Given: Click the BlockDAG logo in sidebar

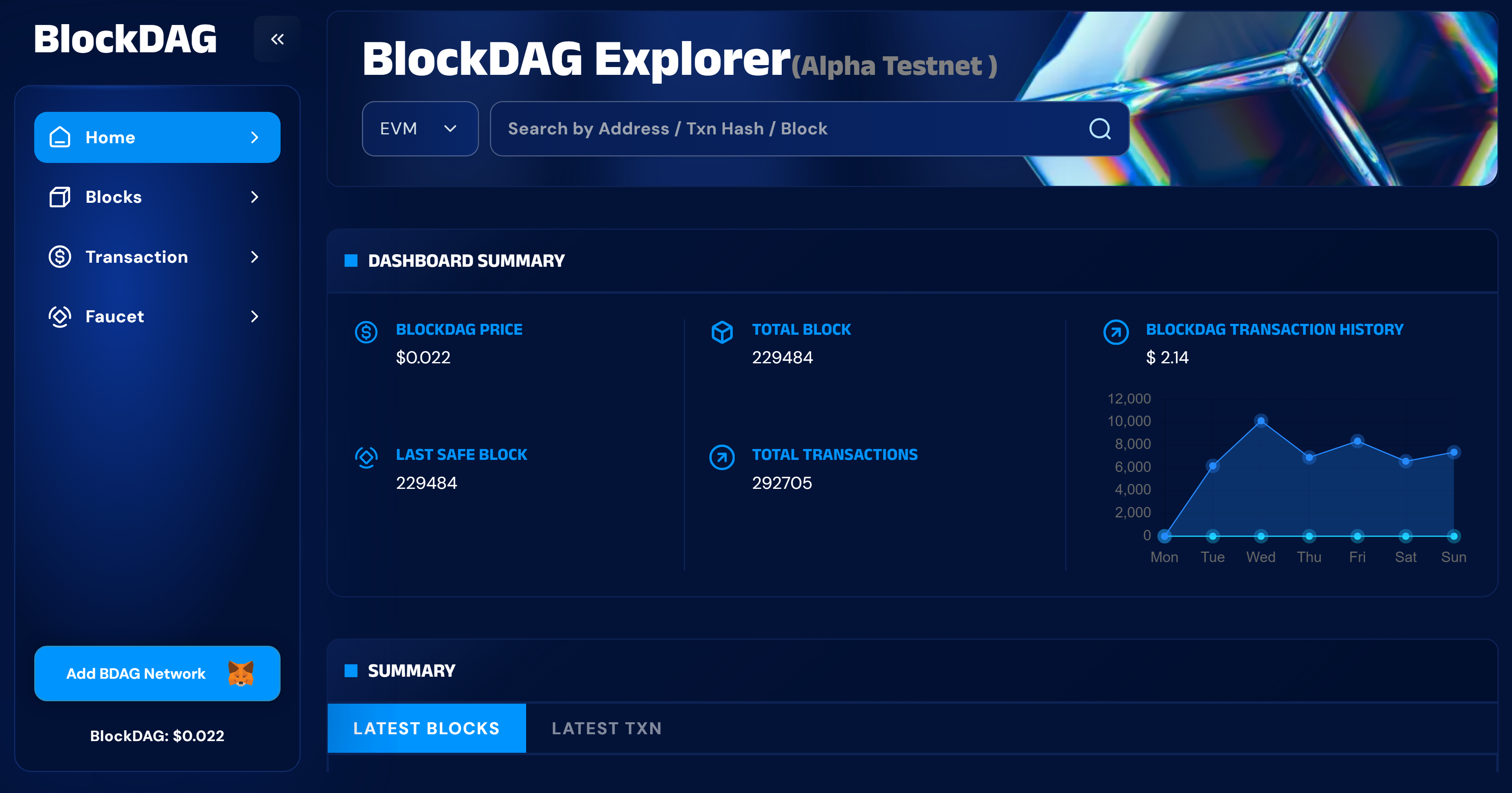Looking at the screenshot, I should coord(125,39).
